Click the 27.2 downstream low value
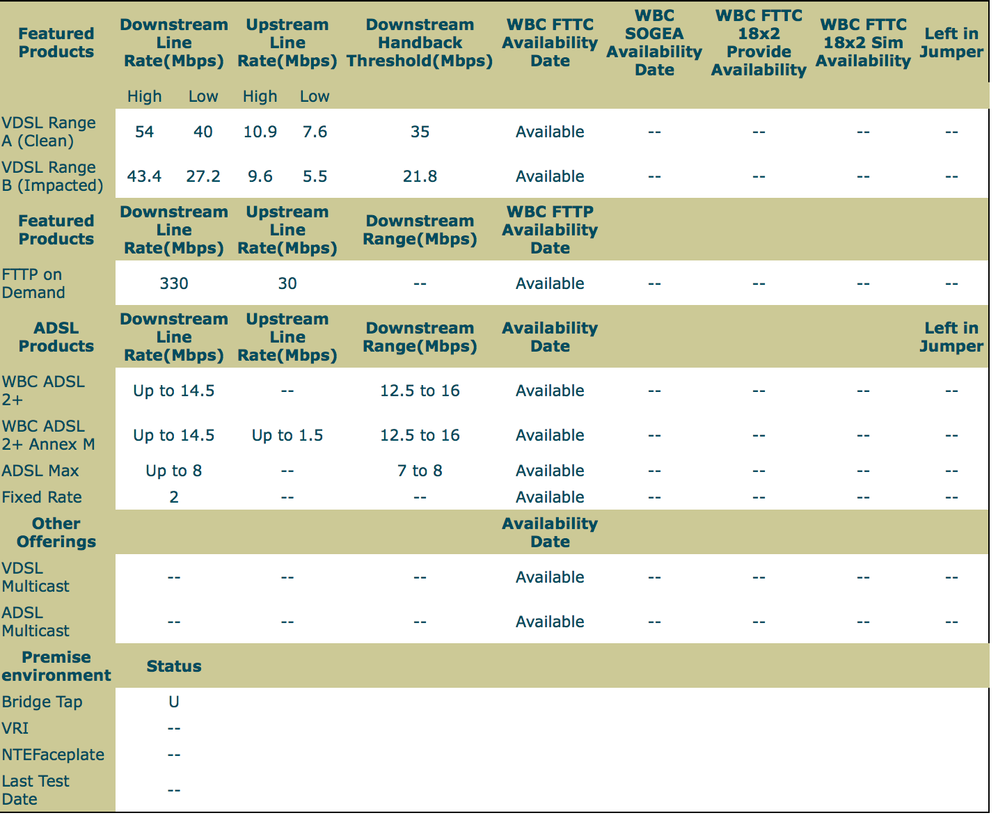This screenshot has height=816, width=998. 203,176
